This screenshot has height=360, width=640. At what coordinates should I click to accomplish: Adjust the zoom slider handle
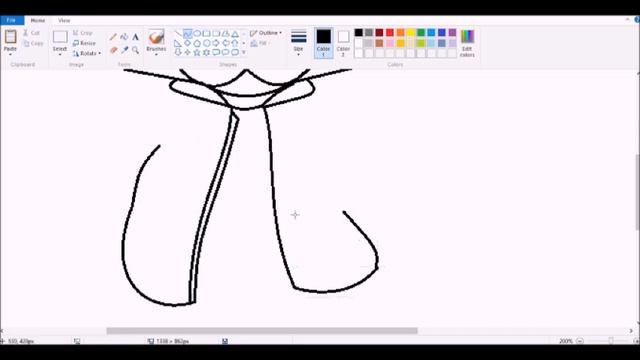pyautogui.click(x=611, y=341)
